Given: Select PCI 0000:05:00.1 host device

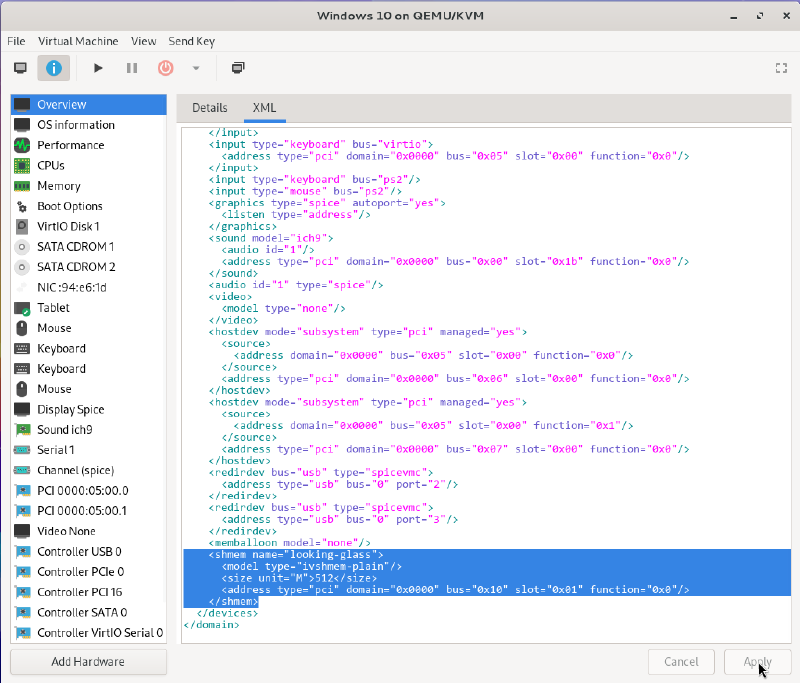Looking at the screenshot, I should pyautogui.click(x=89, y=511).
